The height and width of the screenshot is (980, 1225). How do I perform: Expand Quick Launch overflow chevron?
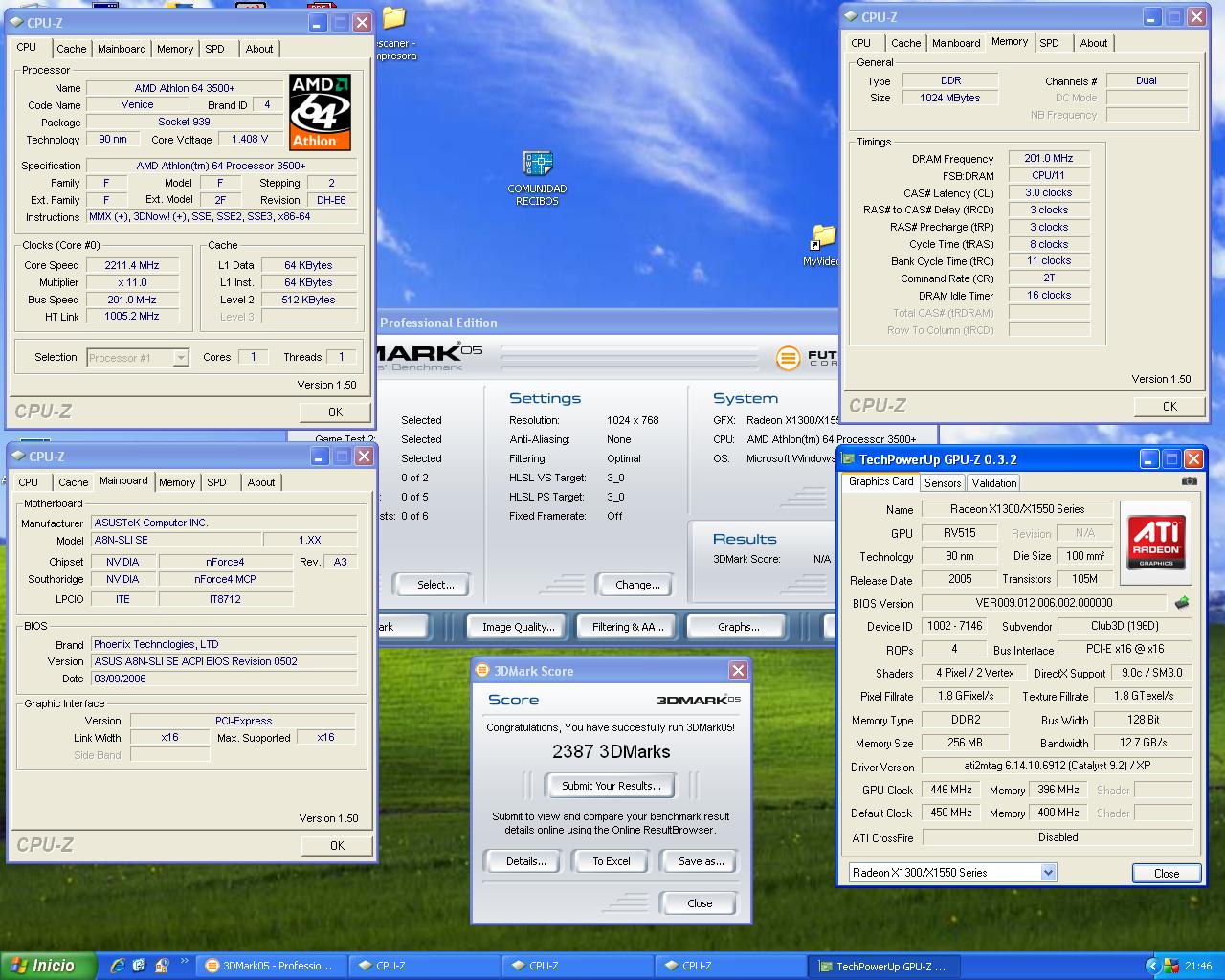pyautogui.click(x=184, y=963)
